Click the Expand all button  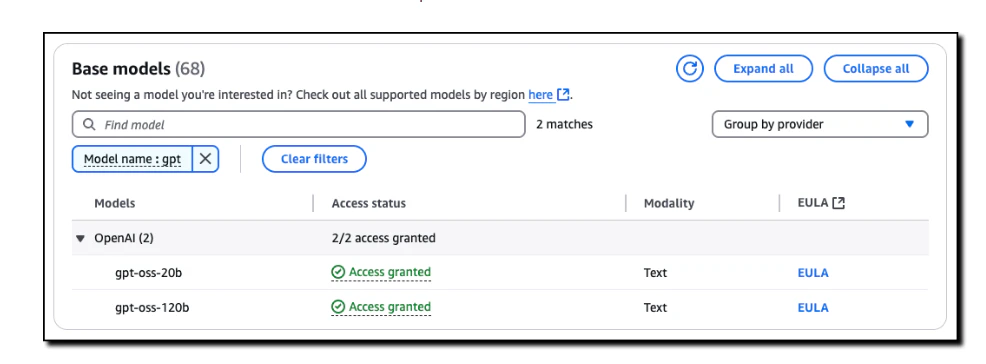click(x=763, y=69)
